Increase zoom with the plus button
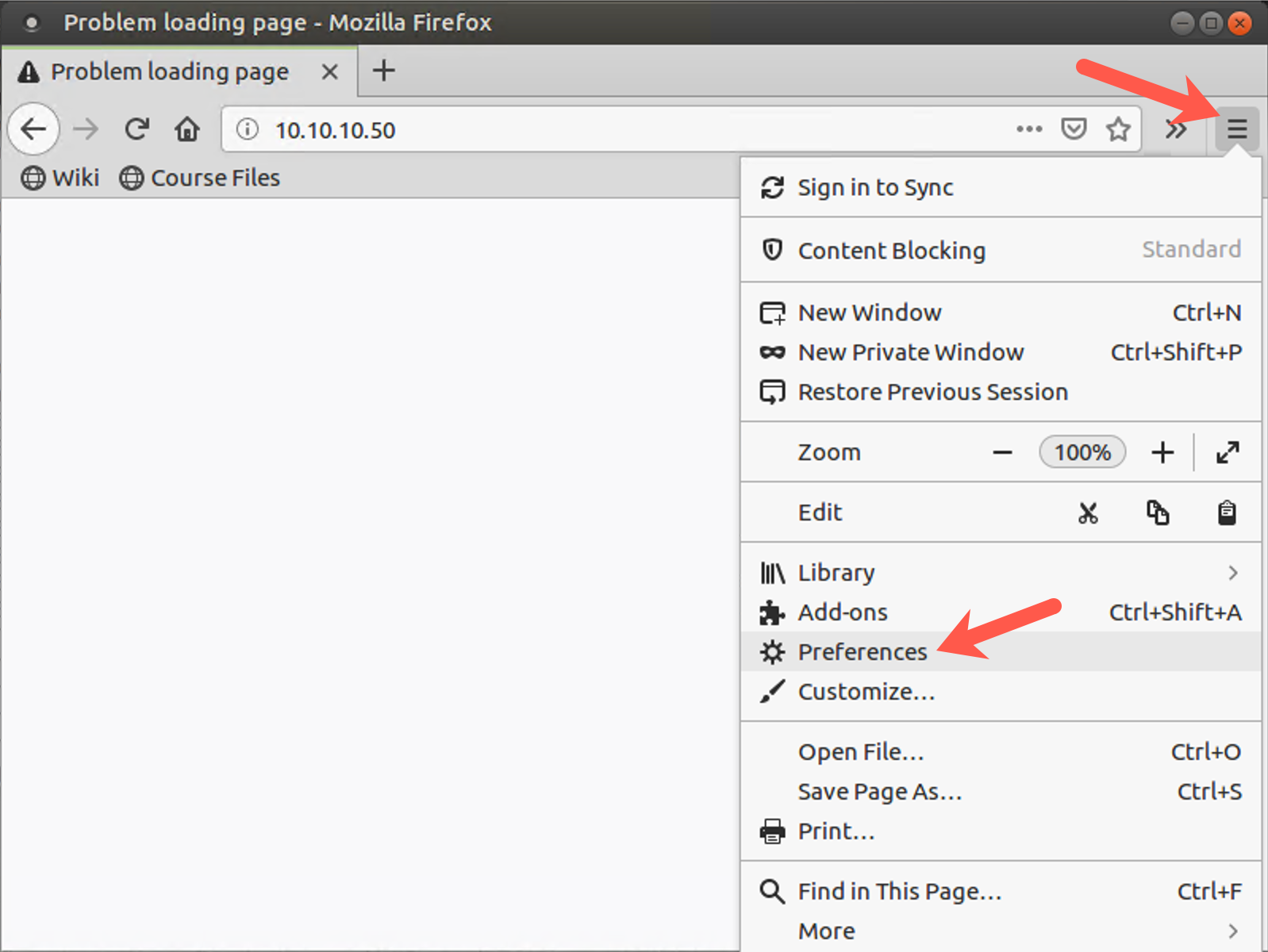 coord(1162,452)
